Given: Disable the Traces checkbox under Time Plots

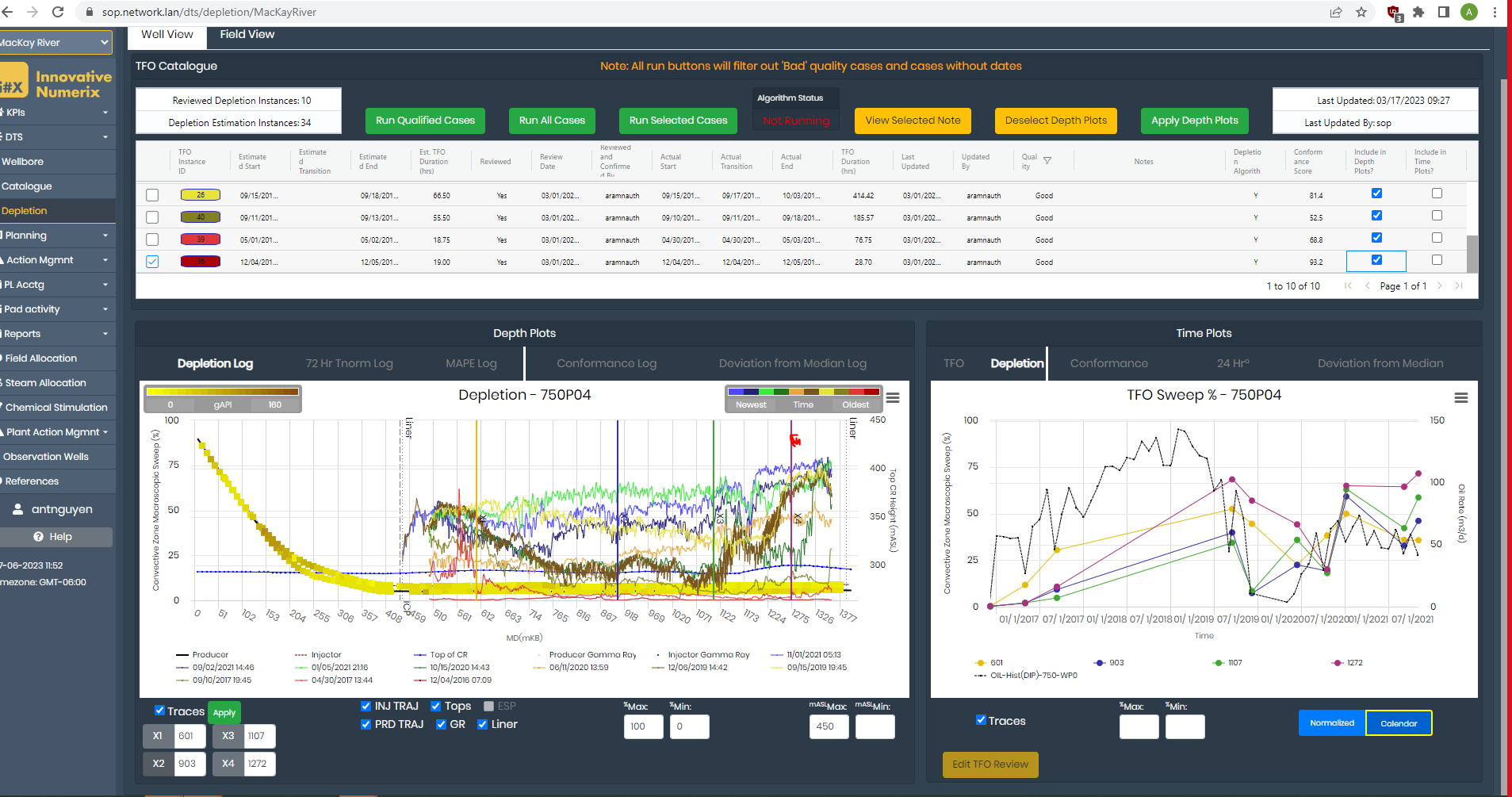Looking at the screenshot, I should pos(981,720).
